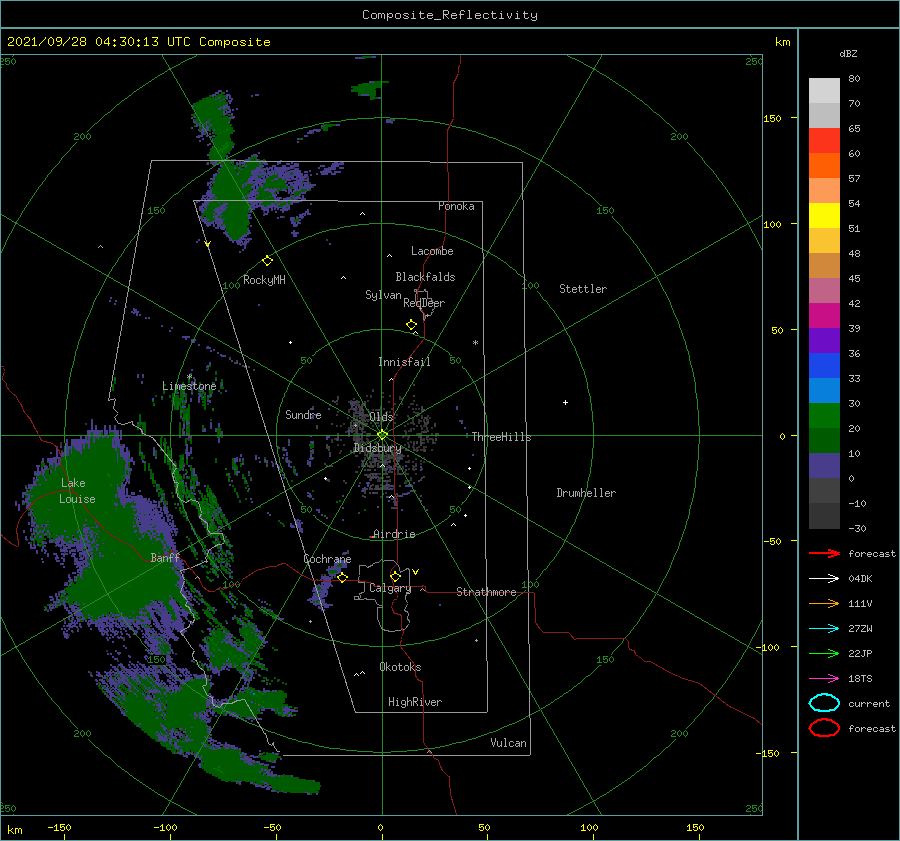Click the Calgary city label
Screen dimensions: 900x841
click(390, 588)
